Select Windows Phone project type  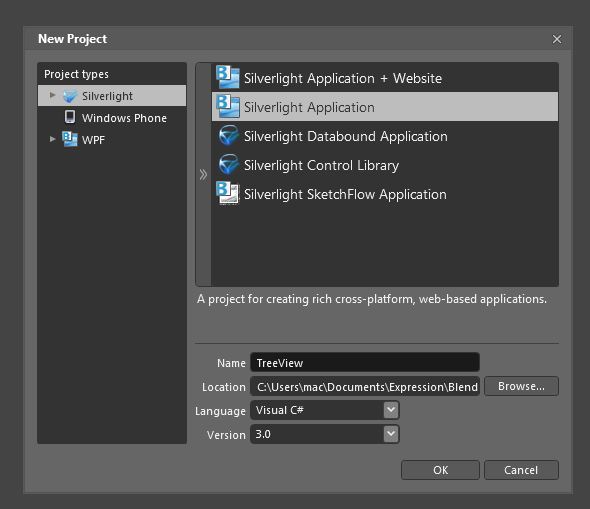click(x=124, y=118)
